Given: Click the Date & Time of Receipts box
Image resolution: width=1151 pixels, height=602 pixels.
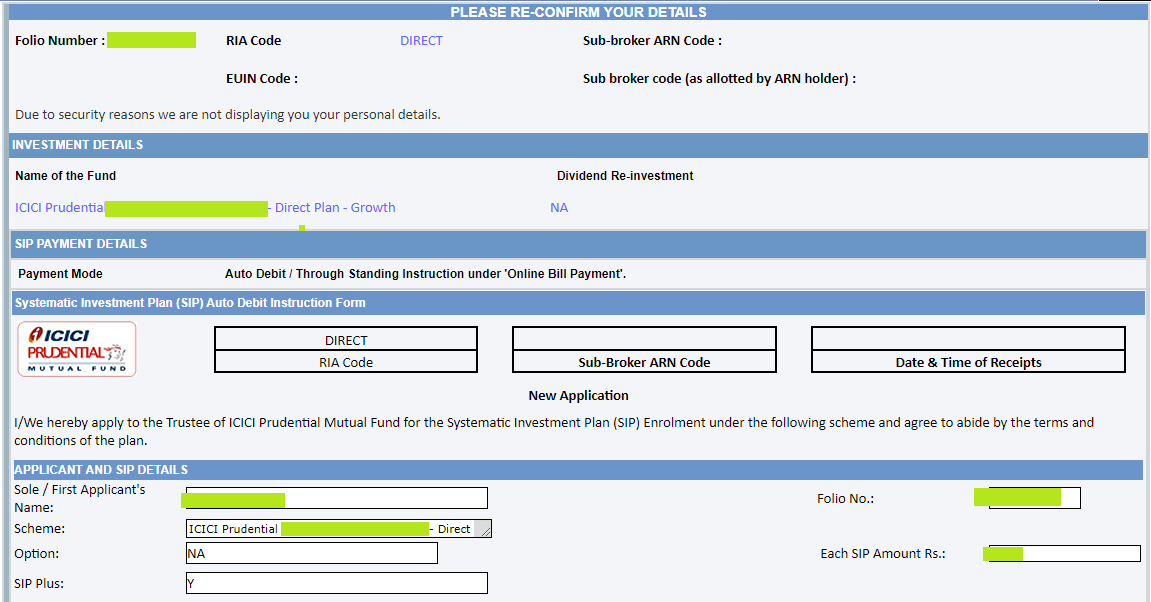Looking at the screenshot, I should click(967, 362).
